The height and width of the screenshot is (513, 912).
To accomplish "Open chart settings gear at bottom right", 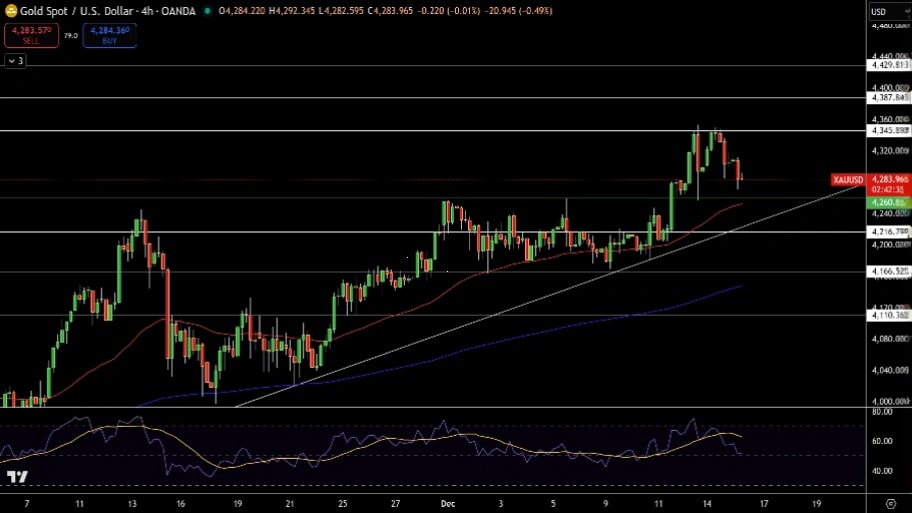I will [890, 504].
